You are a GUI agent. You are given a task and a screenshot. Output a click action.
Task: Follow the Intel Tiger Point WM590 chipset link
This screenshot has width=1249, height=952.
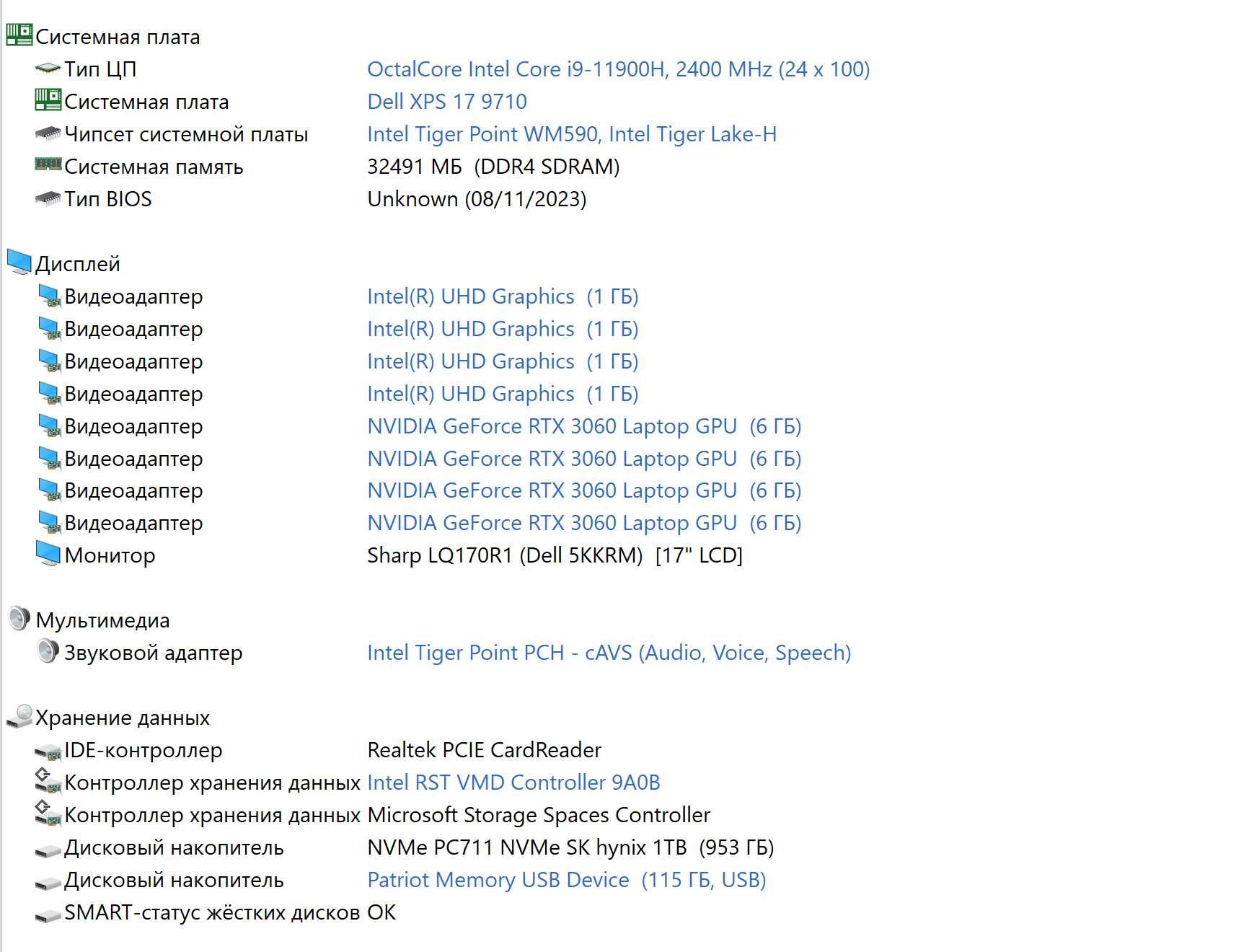click(x=572, y=134)
